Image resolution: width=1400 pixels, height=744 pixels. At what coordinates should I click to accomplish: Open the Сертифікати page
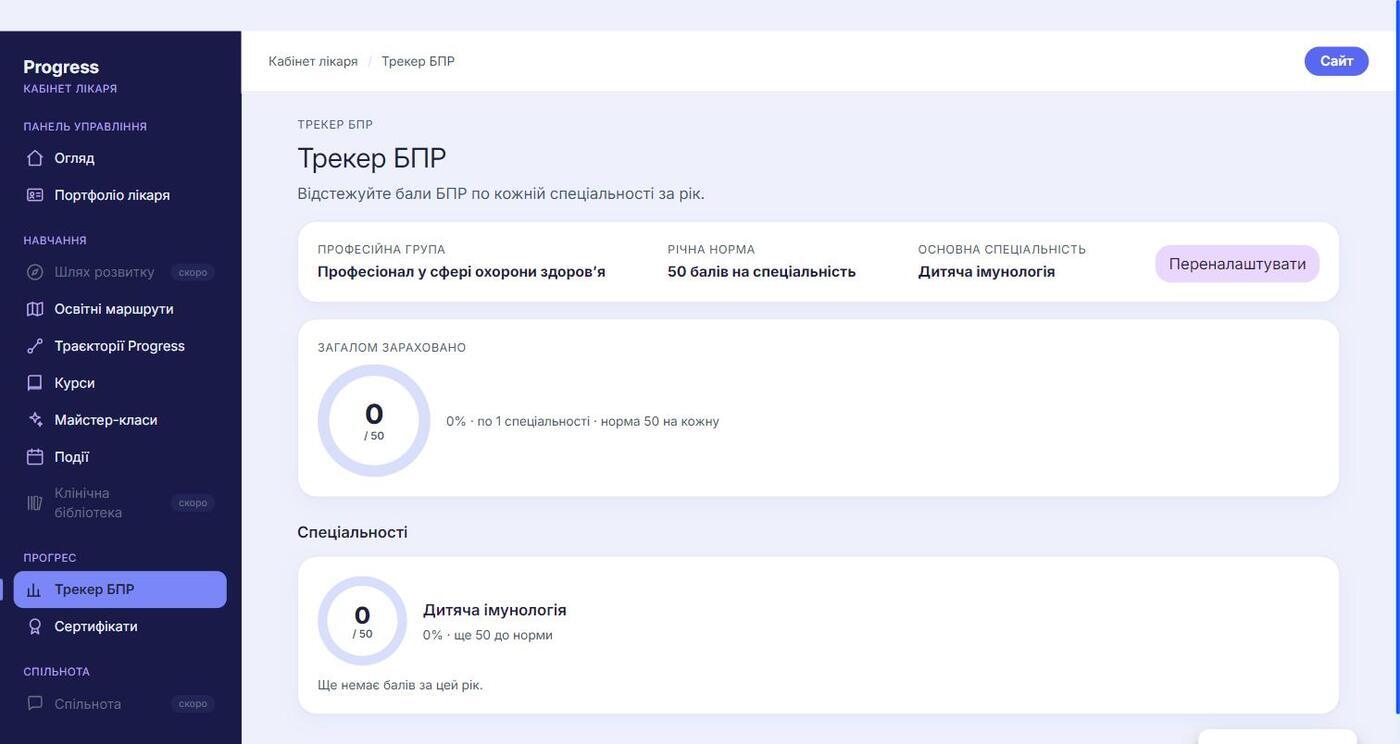tap(120, 627)
